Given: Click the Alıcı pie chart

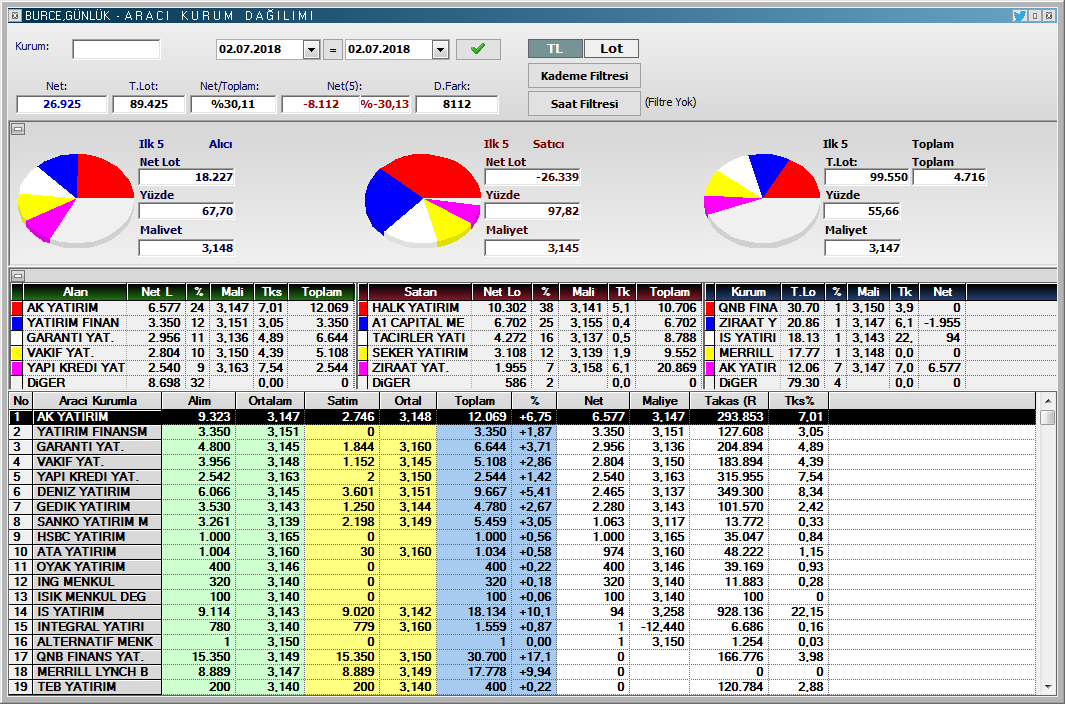Looking at the screenshot, I should click(75, 199).
